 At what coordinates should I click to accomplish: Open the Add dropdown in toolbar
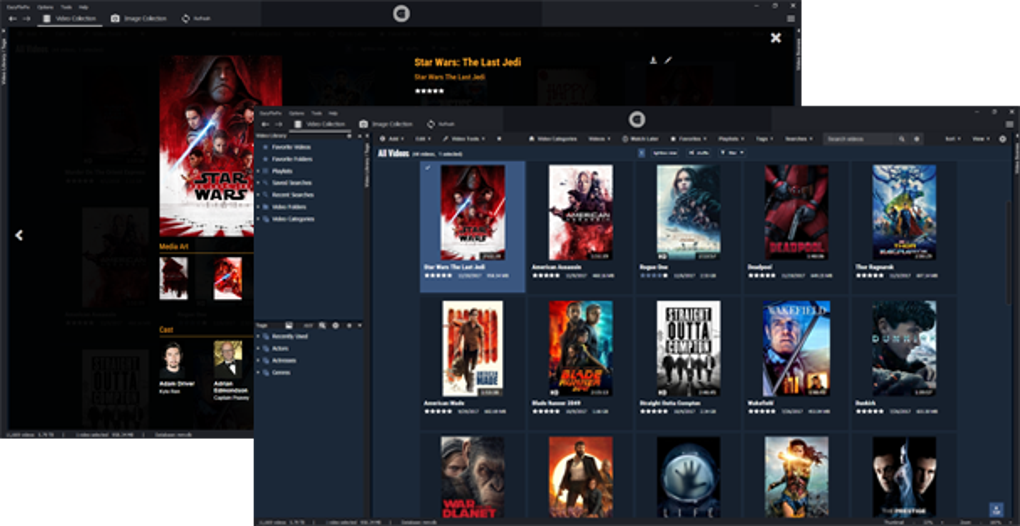392,139
